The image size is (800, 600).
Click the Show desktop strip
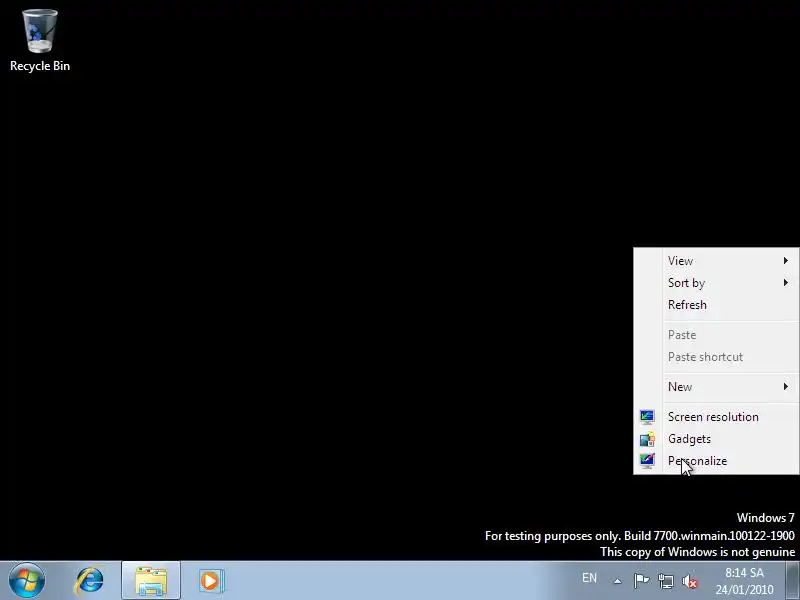click(793, 581)
